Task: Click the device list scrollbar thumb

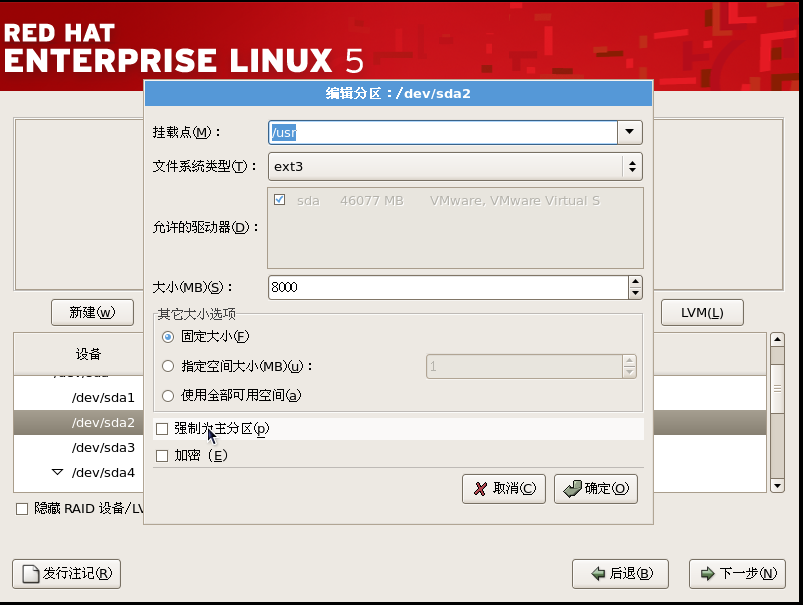Action: (777, 388)
